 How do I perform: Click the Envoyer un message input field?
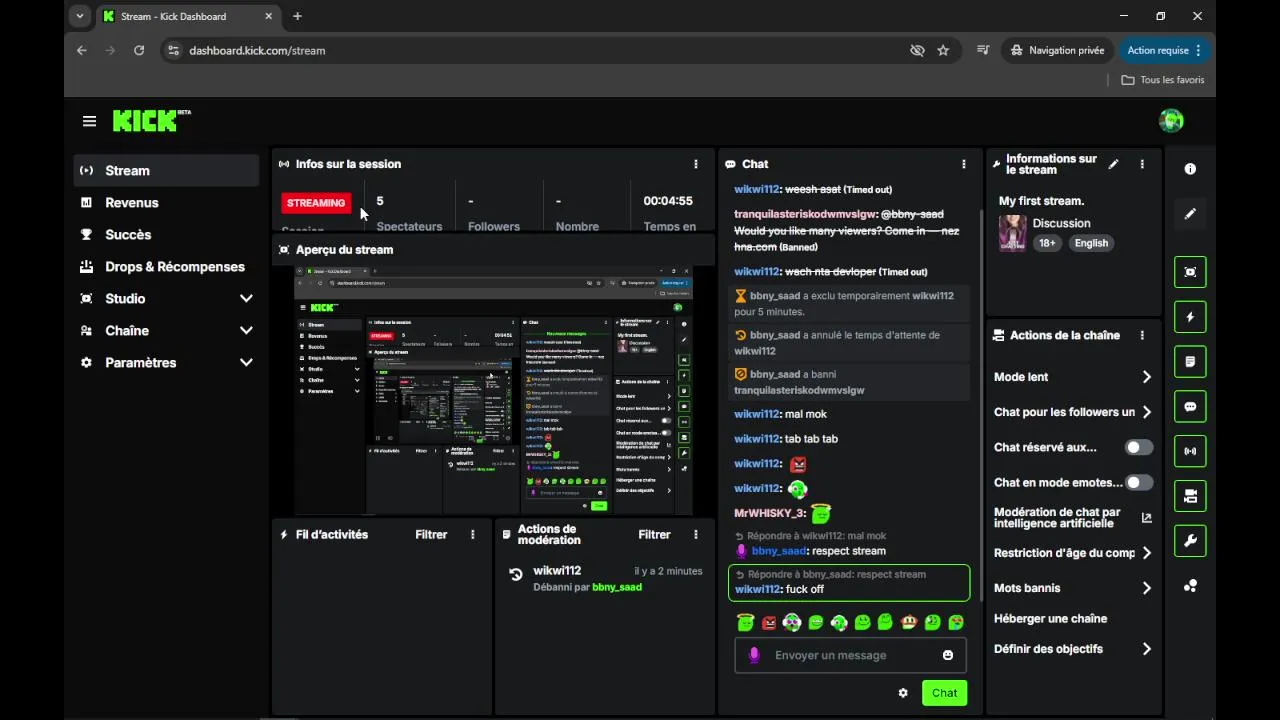[849, 655]
